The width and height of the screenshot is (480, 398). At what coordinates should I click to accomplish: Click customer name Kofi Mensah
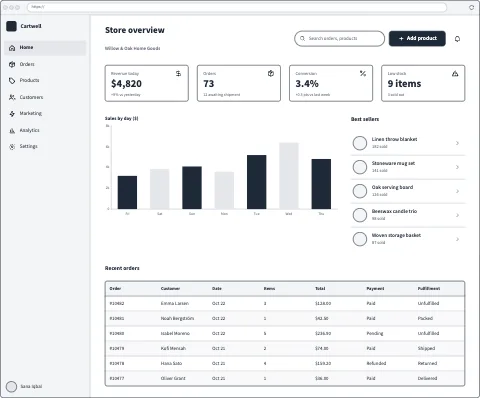(173, 349)
